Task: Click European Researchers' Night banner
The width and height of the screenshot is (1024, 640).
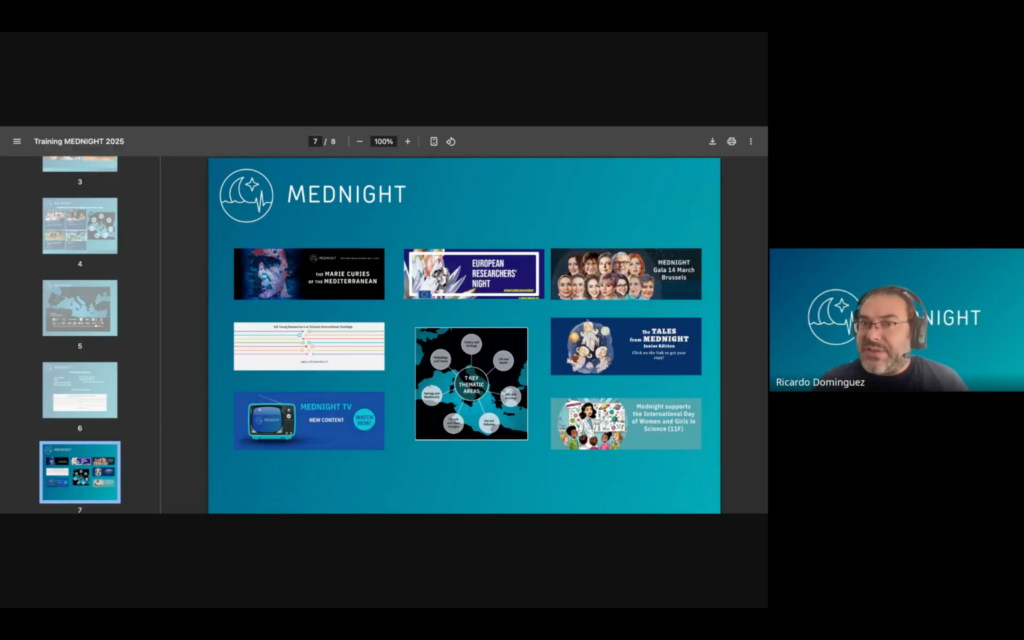Action: [473, 274]
